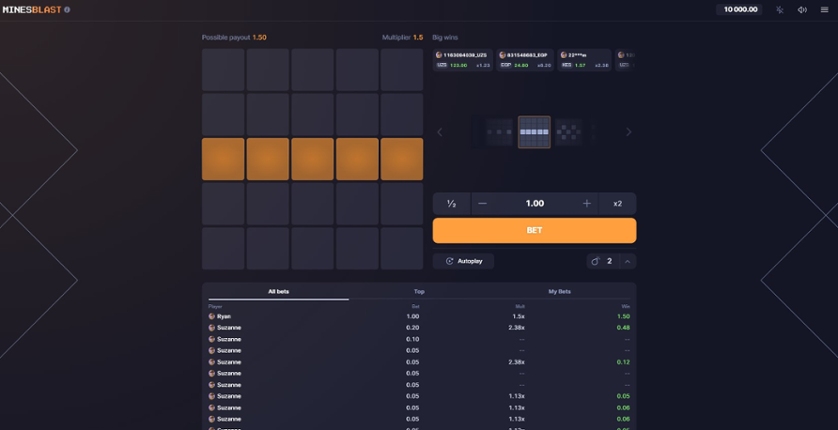The height and width of the screenshot is (430, 838).
Task: Switch to the My Bets tab
Action: (559, 291)
